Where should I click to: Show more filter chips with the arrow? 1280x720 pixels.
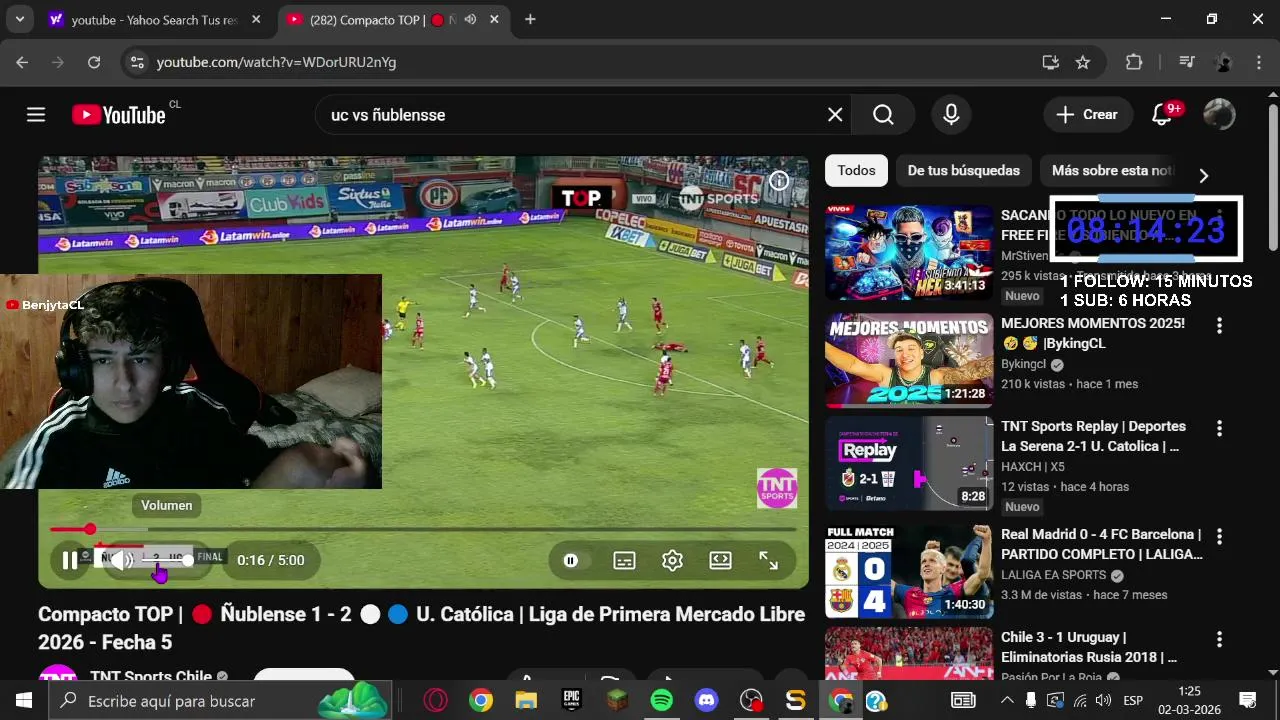pyautogui.click(x=1204, y=175)
